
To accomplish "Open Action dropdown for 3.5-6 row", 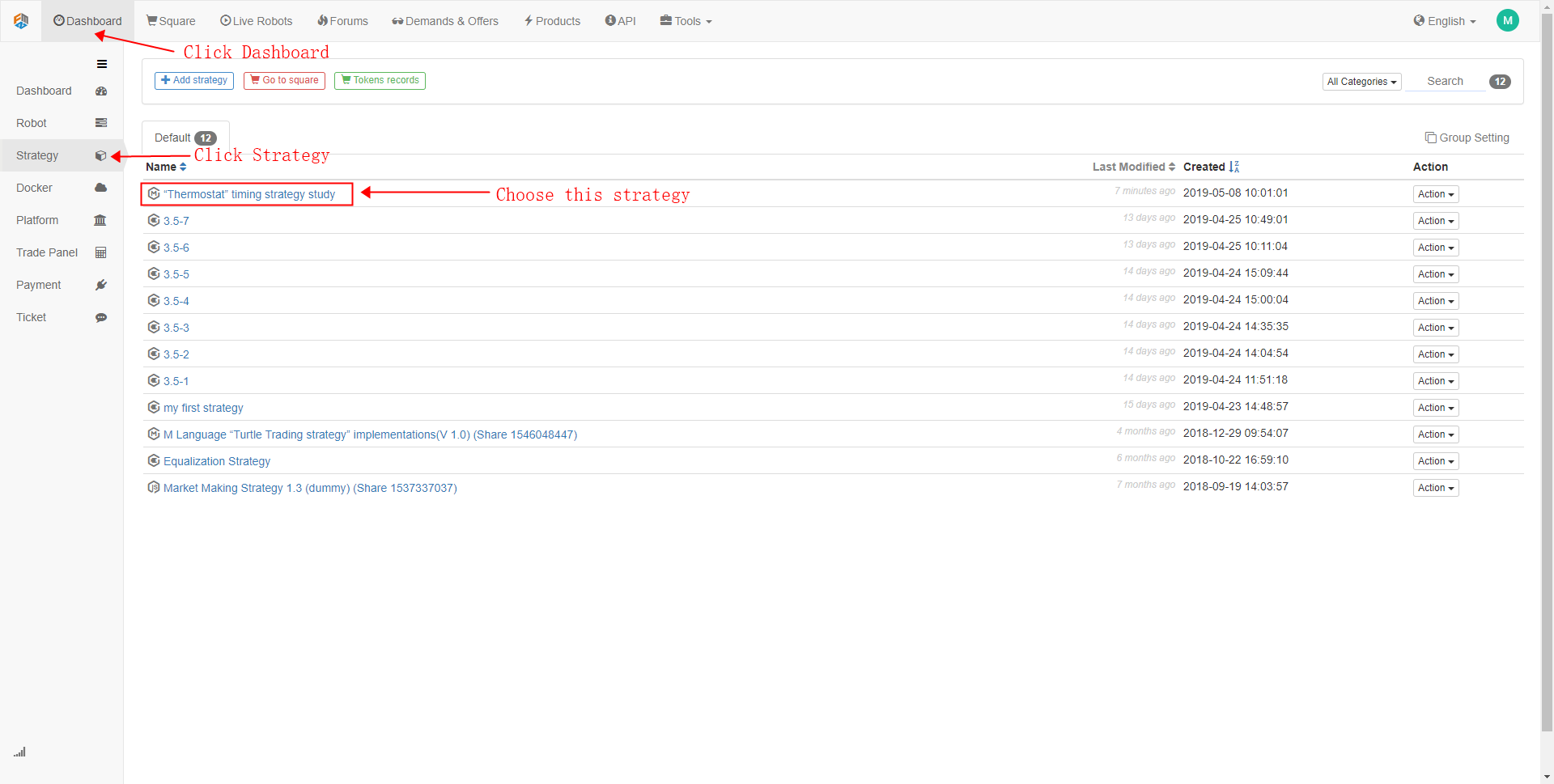I will tap(1436, 248).
